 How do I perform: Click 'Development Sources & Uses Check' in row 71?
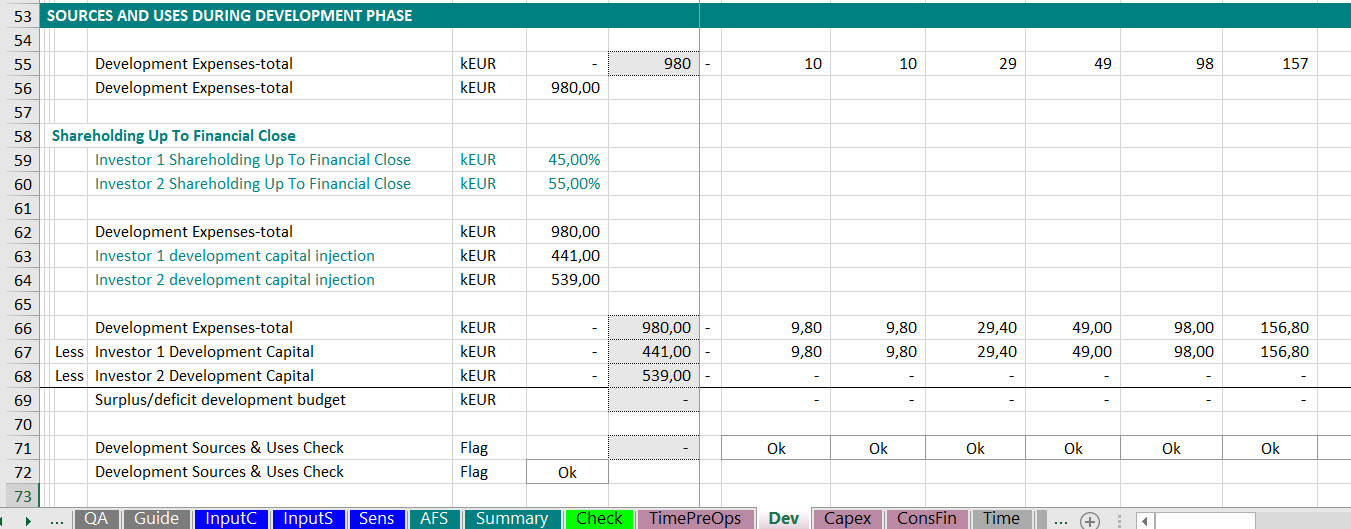(219, 448)
